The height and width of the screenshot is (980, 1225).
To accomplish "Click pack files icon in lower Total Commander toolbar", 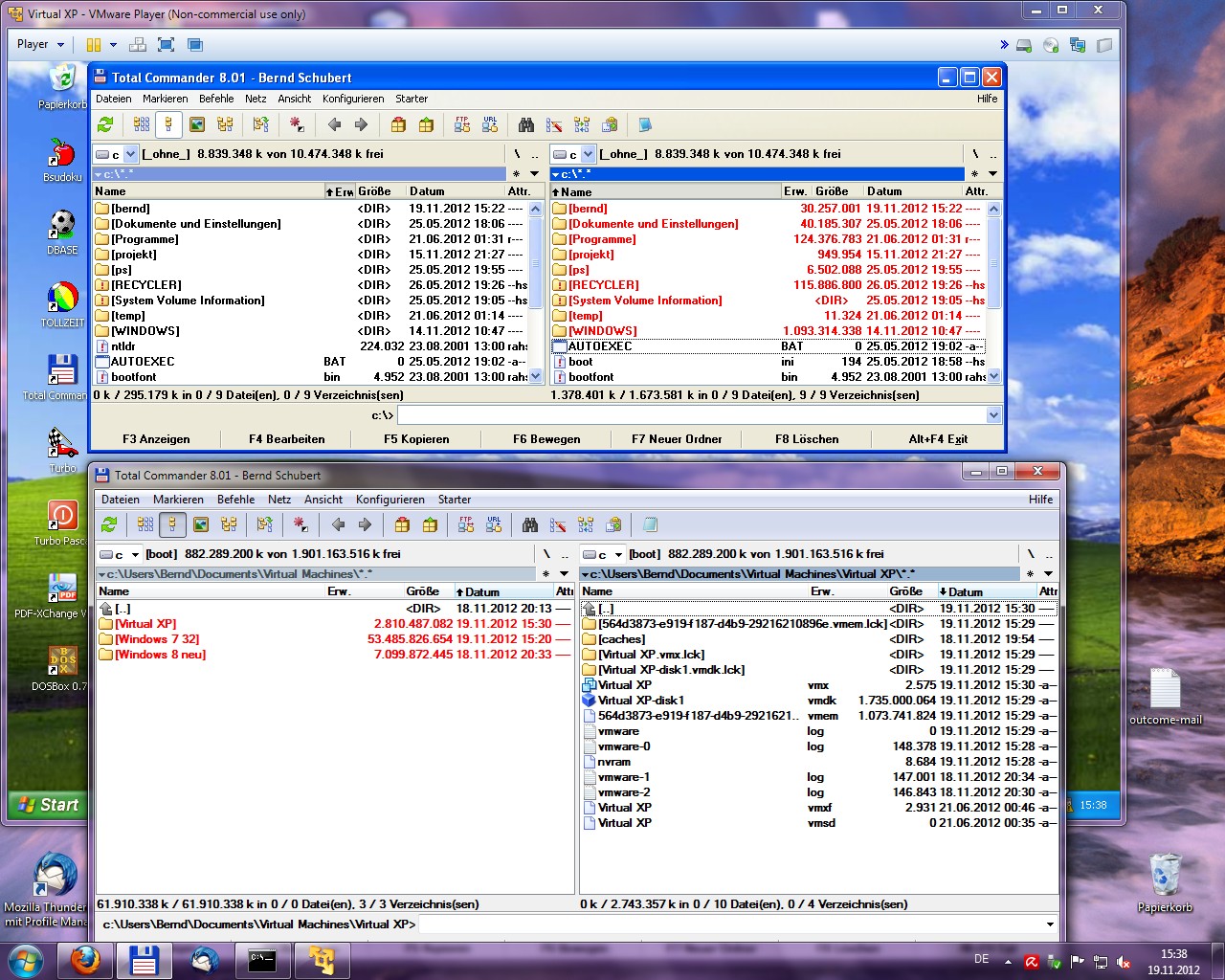I will 402,524.
